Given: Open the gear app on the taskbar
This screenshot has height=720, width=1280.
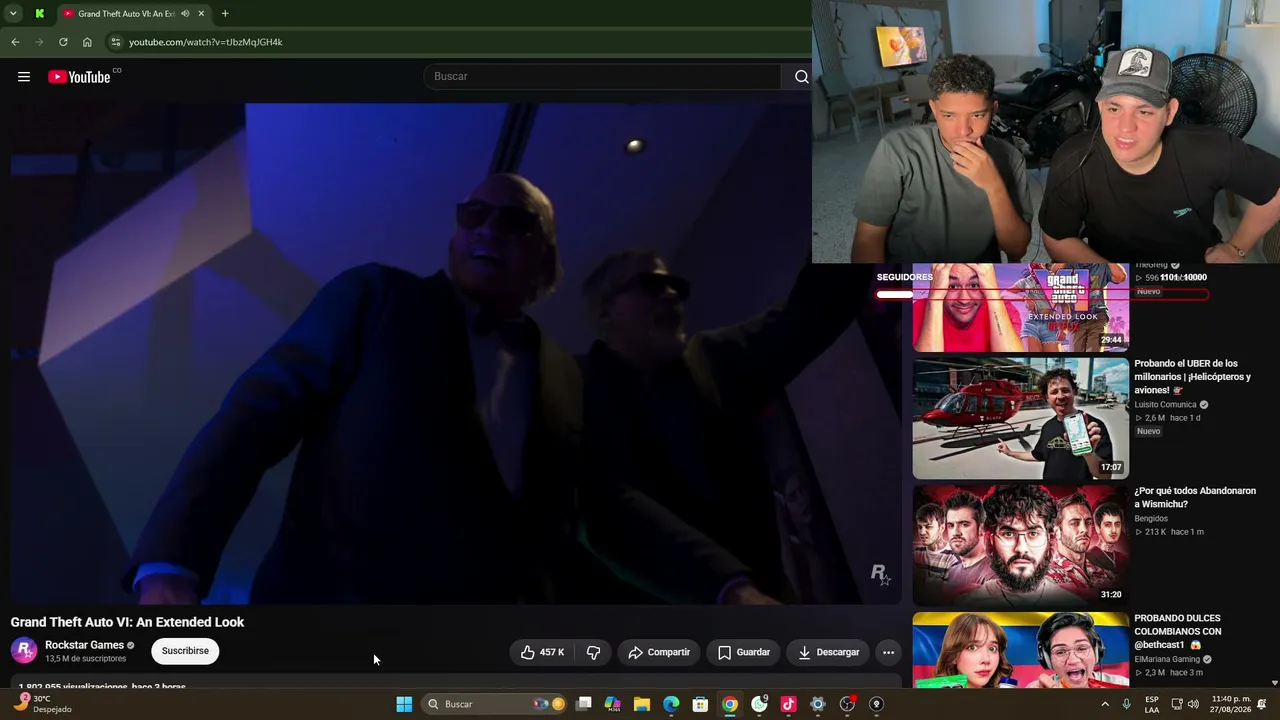Looking at the screenshot, I should point(818,704).
